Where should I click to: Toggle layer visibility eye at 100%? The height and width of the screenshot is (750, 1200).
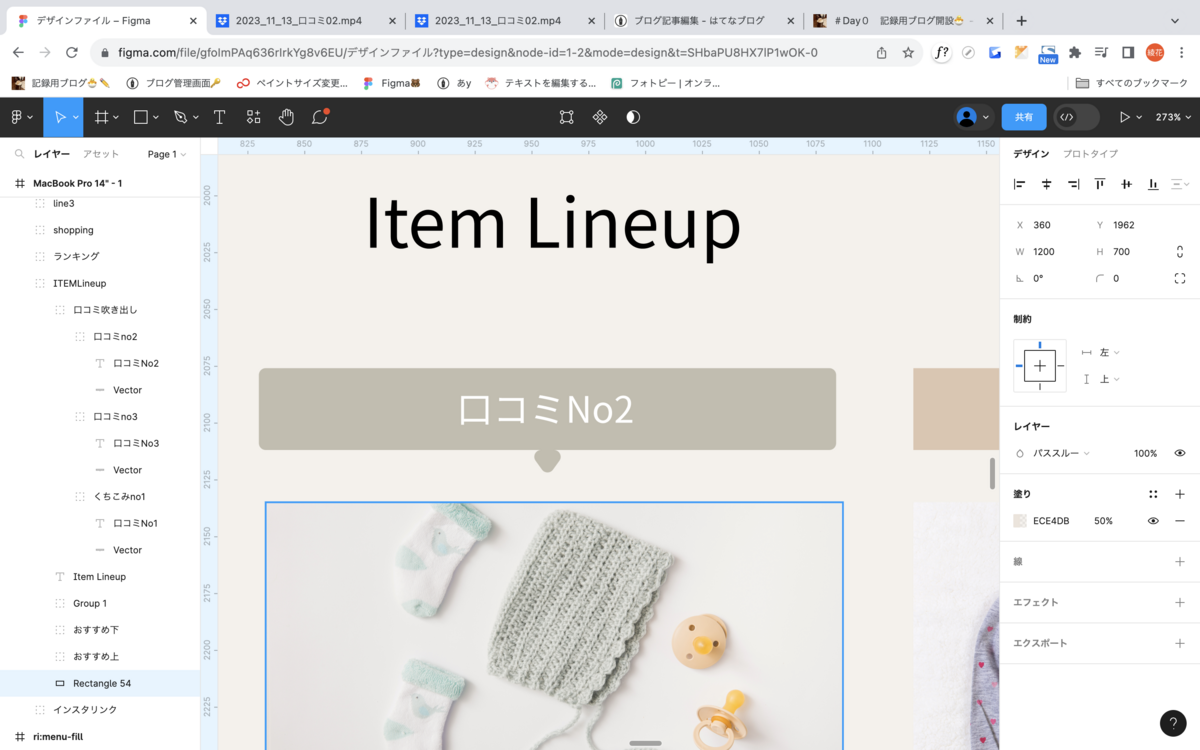pyautogui.click(x=1180, y=453)
